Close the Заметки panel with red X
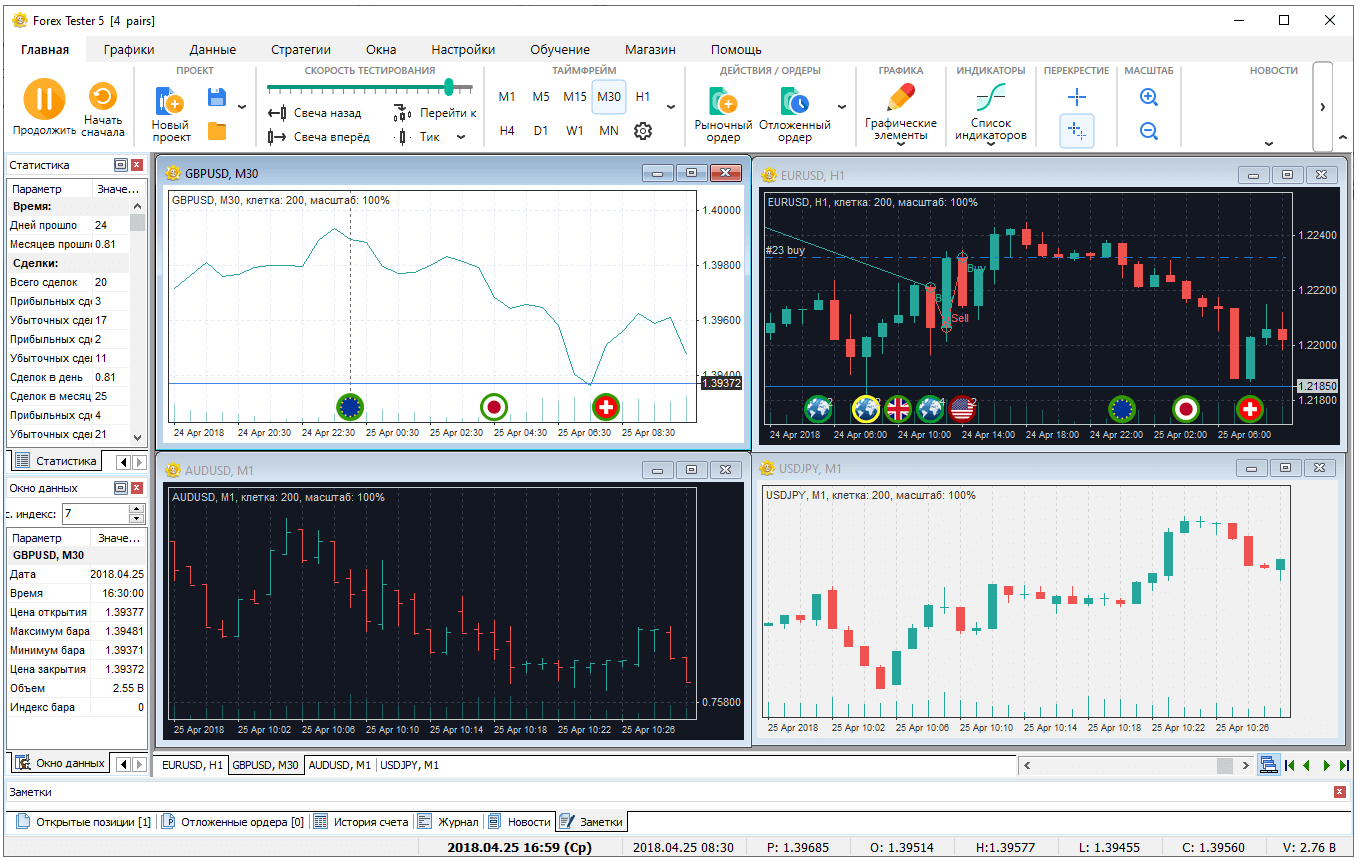The image size is (1359, 860). pyautogui.click(x=1340, y=792)
